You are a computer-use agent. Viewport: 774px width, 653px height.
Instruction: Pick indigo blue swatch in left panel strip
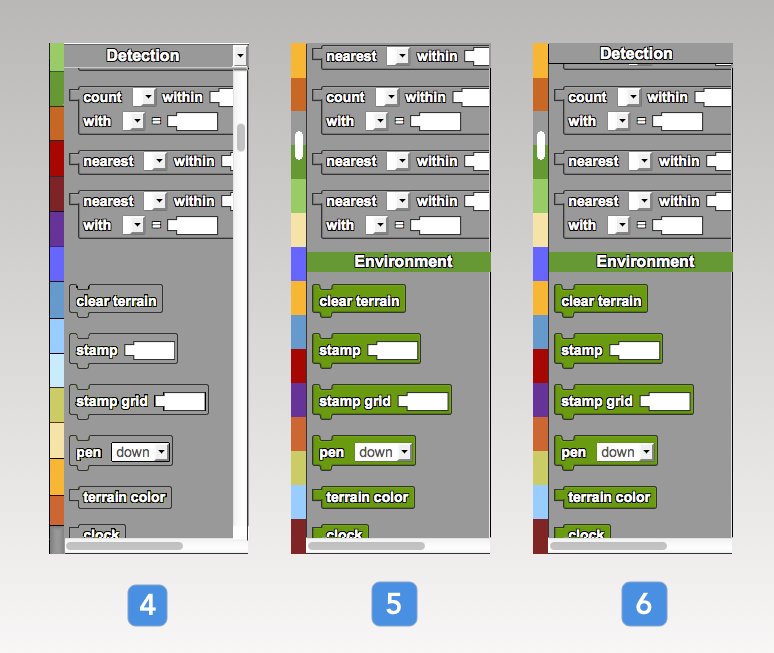[x=57, y=264]
